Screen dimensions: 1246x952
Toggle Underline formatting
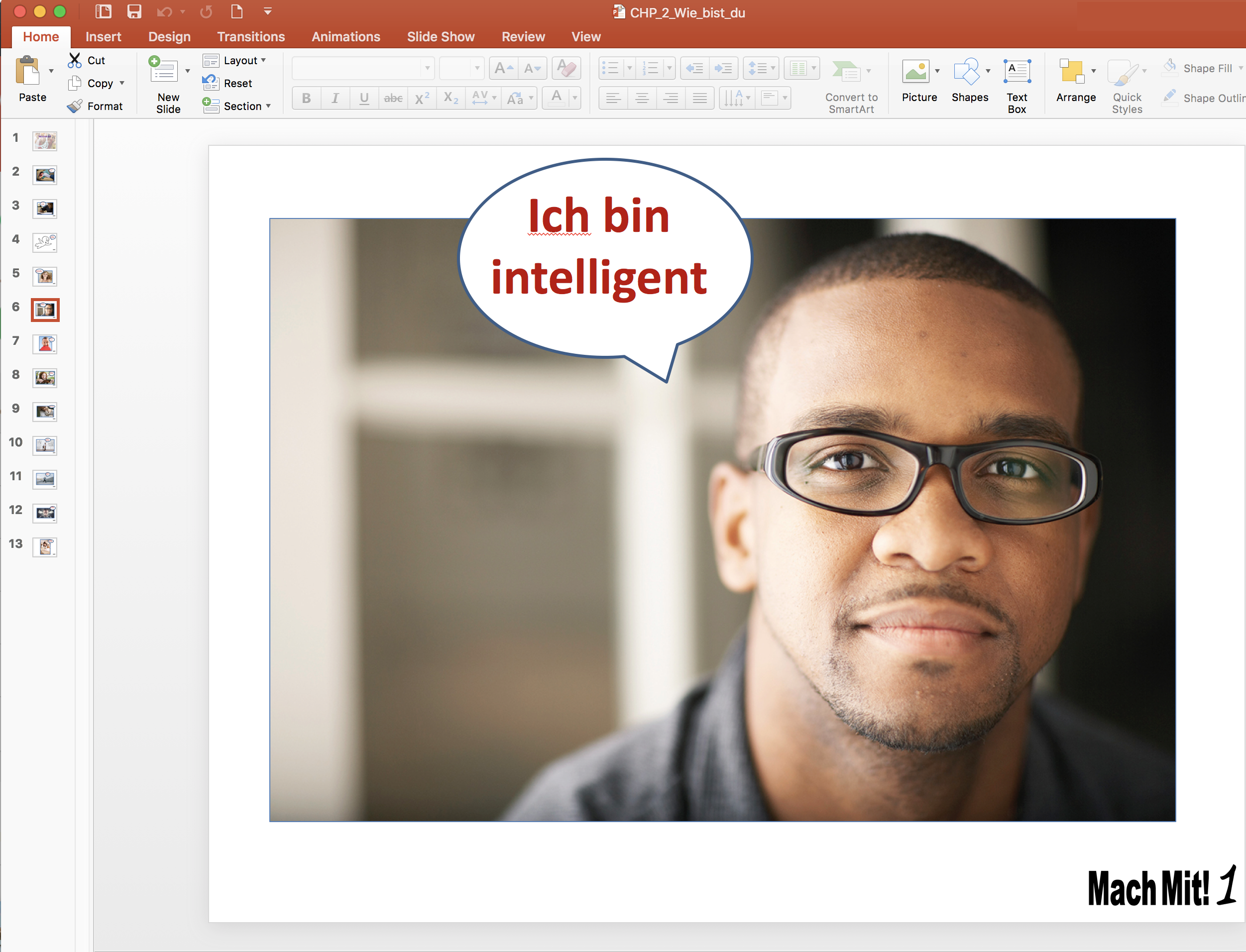click(364, 98)
